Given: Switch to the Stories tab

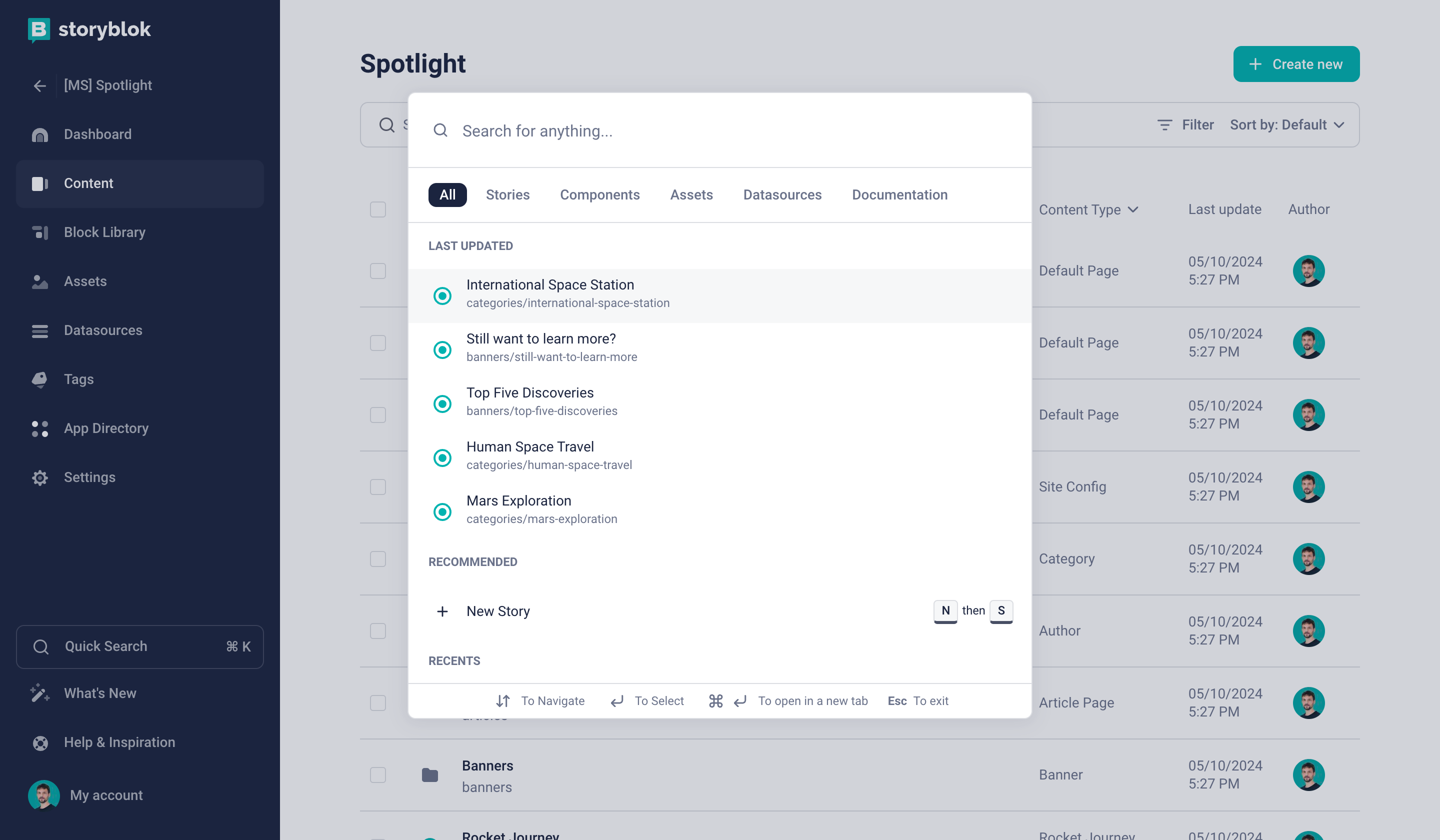Looking at the screenshot, I should 507,195.
